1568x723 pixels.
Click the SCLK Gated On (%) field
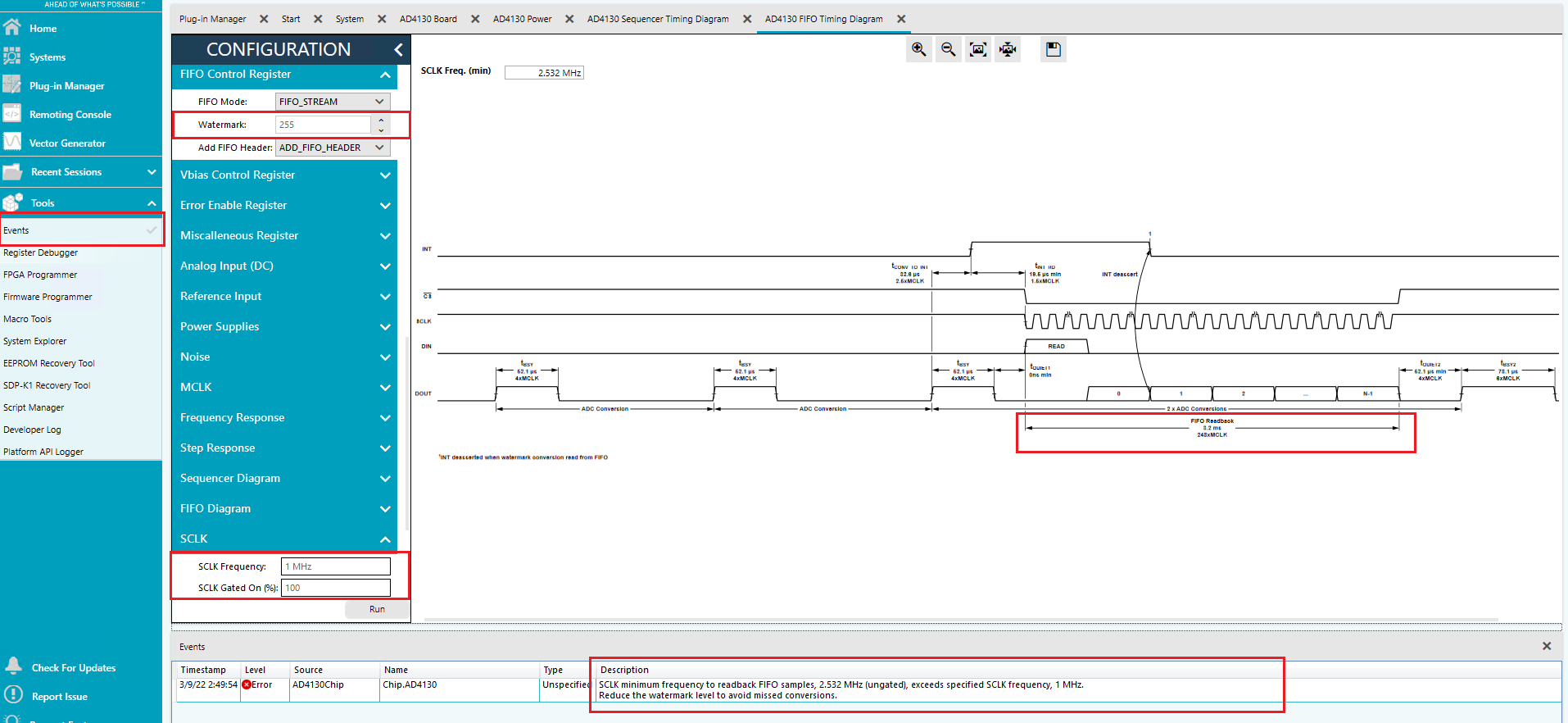tap(336, 588)
